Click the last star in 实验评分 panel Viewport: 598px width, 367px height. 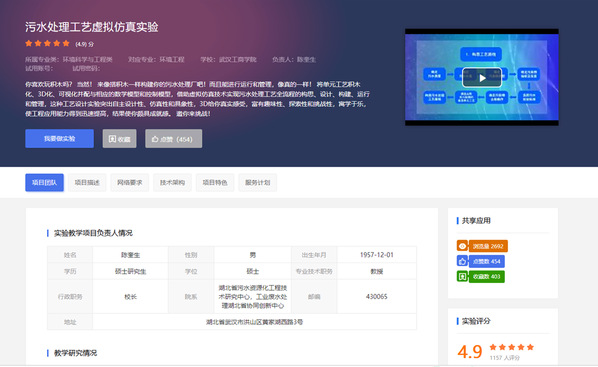pos(530,347)
